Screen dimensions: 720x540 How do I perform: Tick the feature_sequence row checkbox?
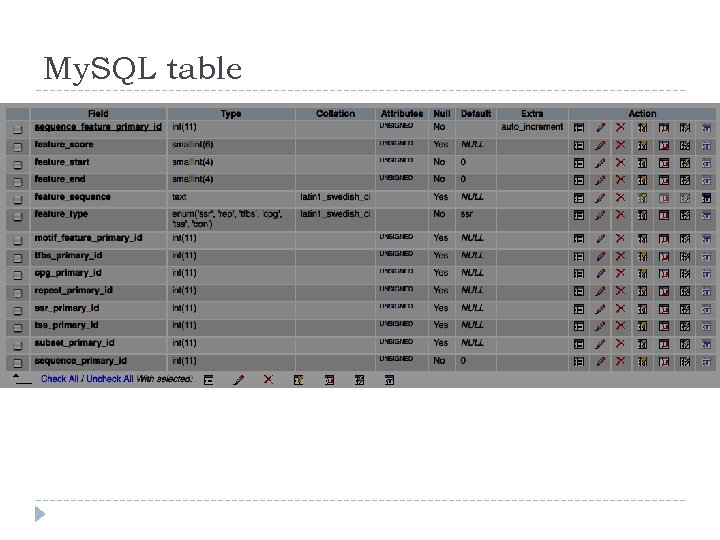click(17, 199)
